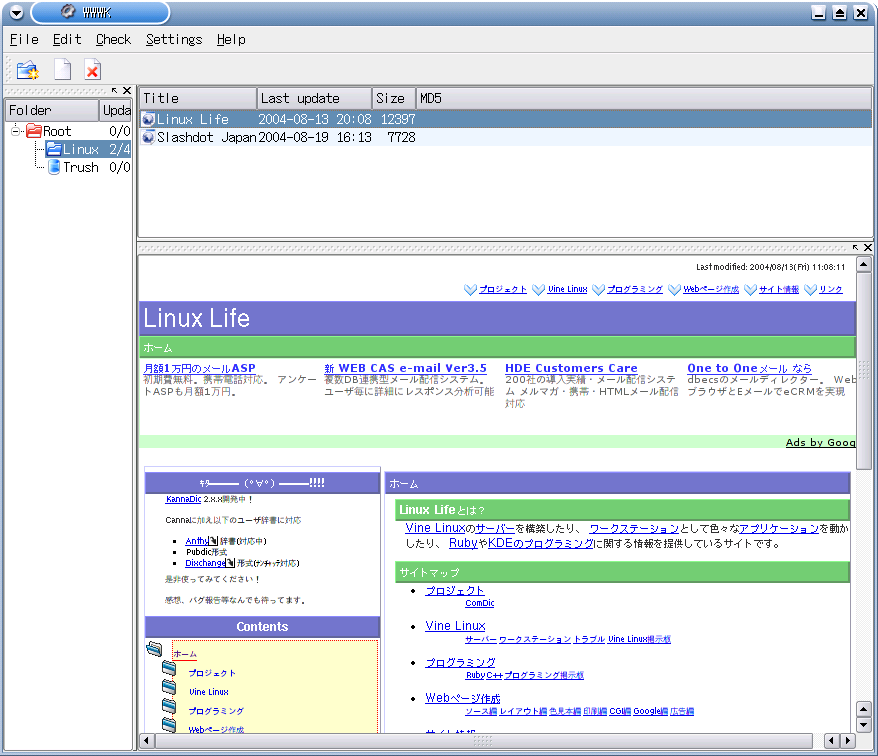Click globe icon beside Slashdot Japan row
Image resolution: width=878 pixels, height=756 pixels.
tap(148, 137)
